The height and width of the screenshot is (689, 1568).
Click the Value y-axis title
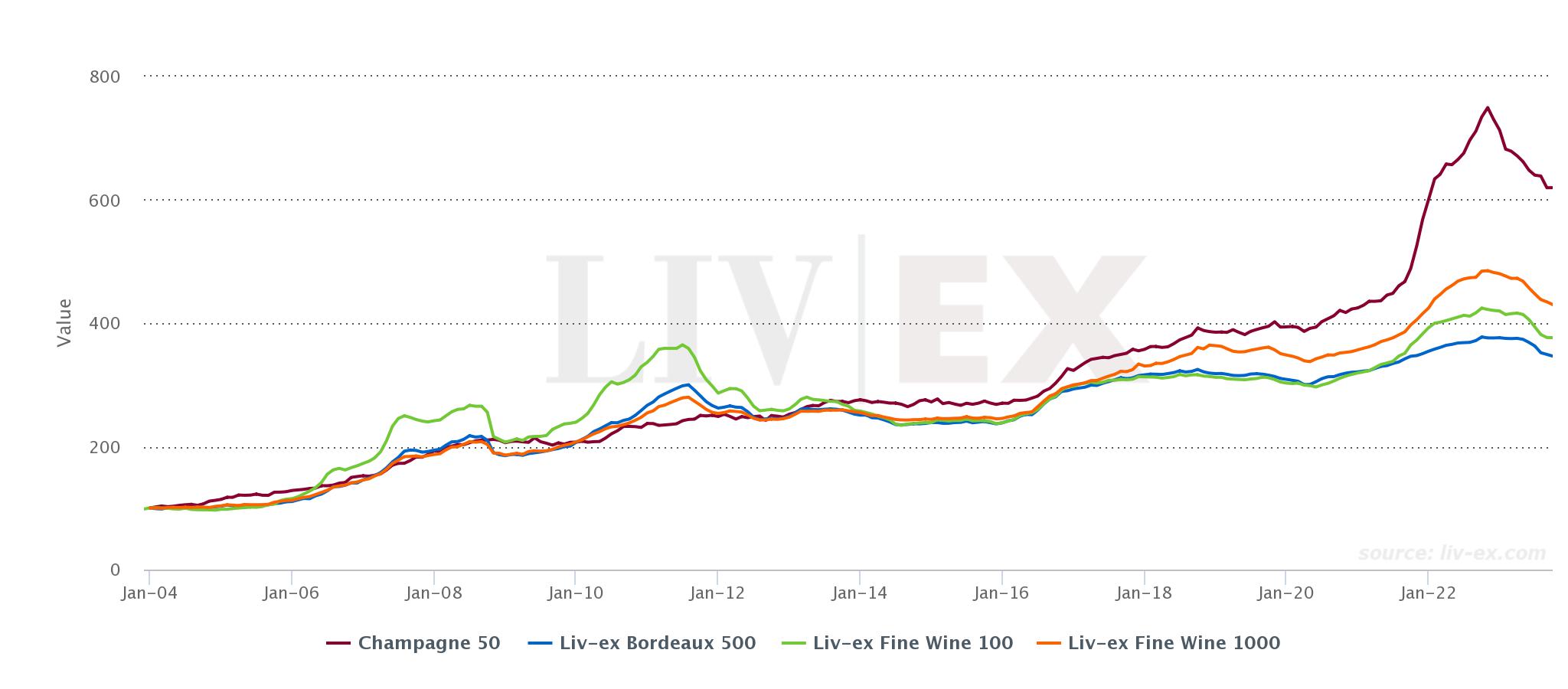(x=64, y=323)
